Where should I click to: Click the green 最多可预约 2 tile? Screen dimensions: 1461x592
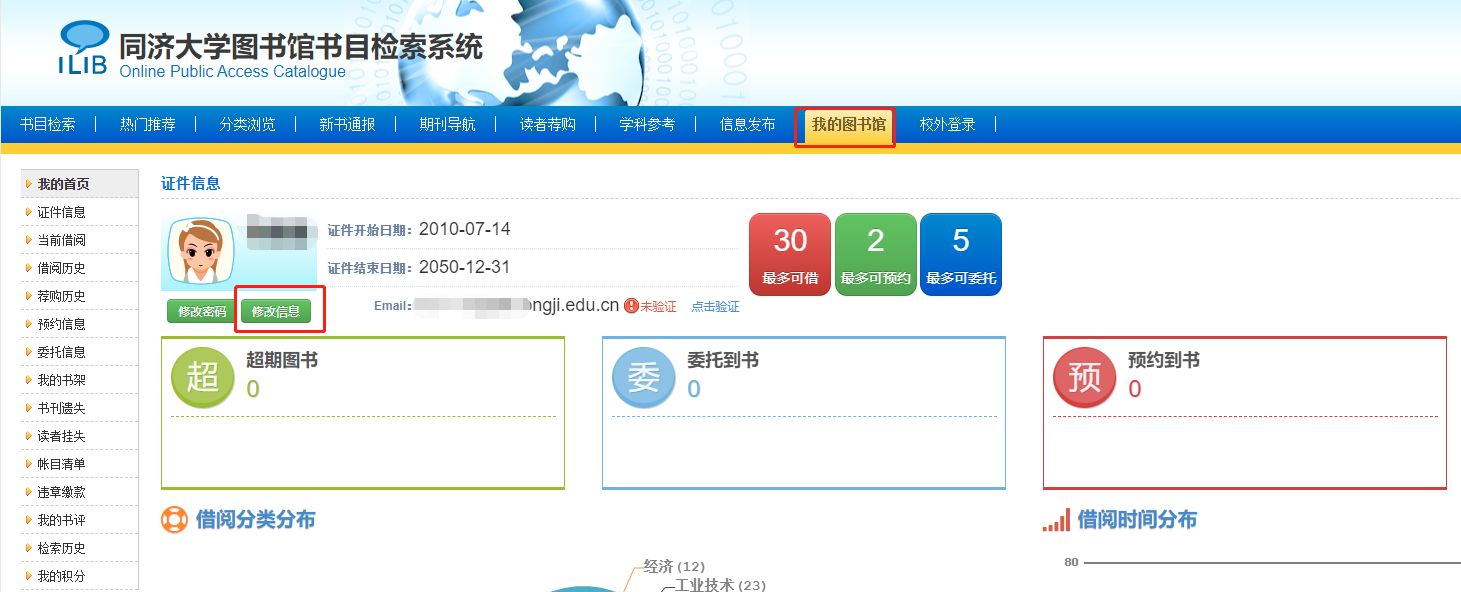(x=876, y=254)
